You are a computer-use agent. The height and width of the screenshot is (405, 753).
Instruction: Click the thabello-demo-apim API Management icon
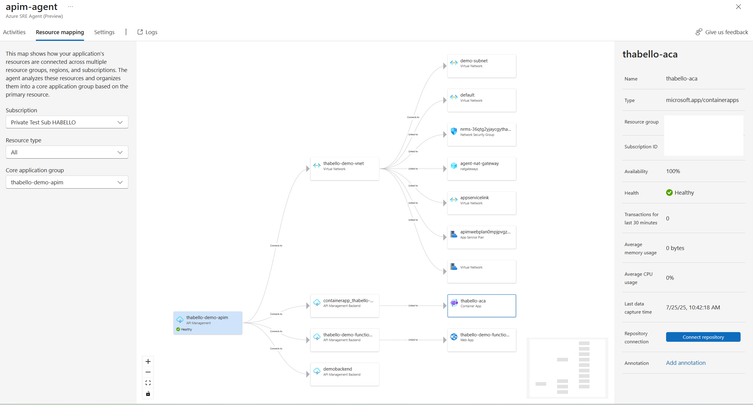pos(180,319)
